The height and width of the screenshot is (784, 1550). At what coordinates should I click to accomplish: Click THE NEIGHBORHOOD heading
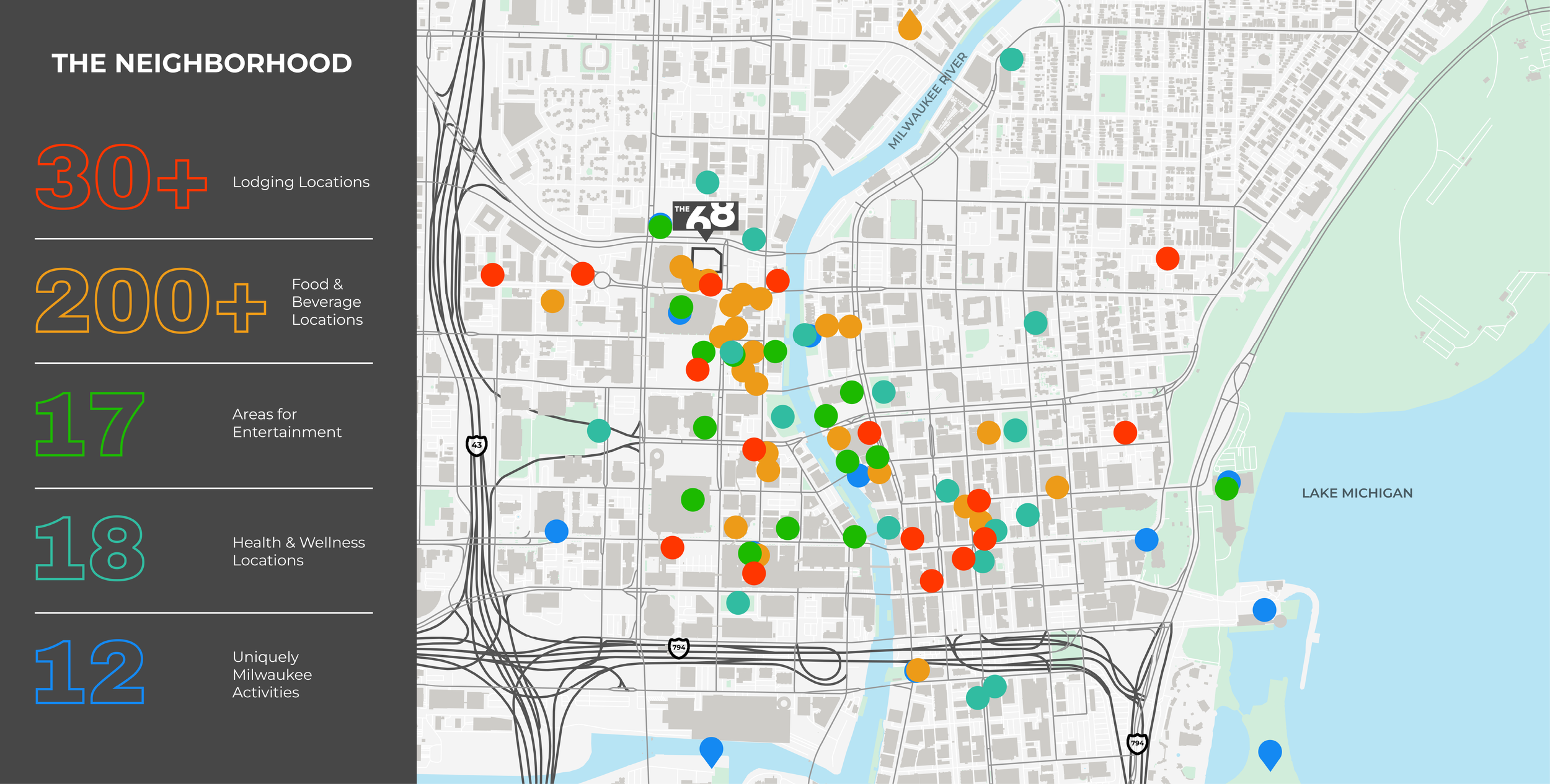(201, 63)
